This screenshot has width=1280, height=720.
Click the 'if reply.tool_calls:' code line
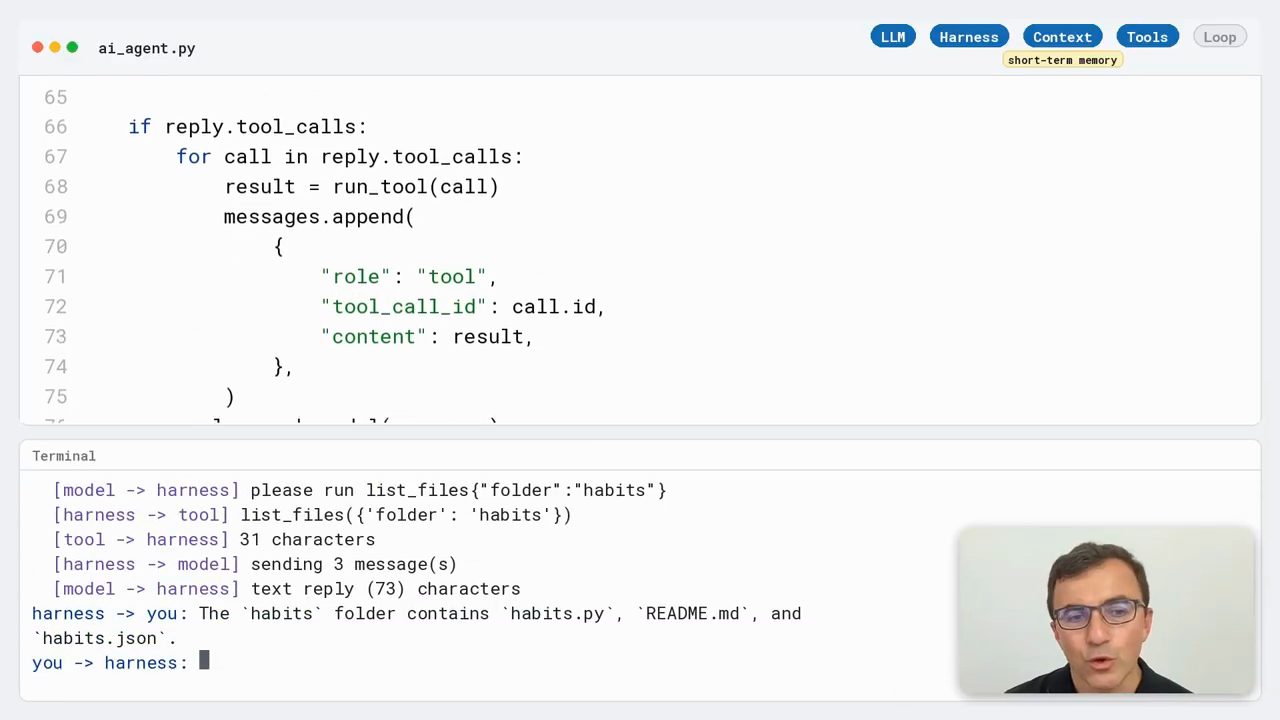248,127
